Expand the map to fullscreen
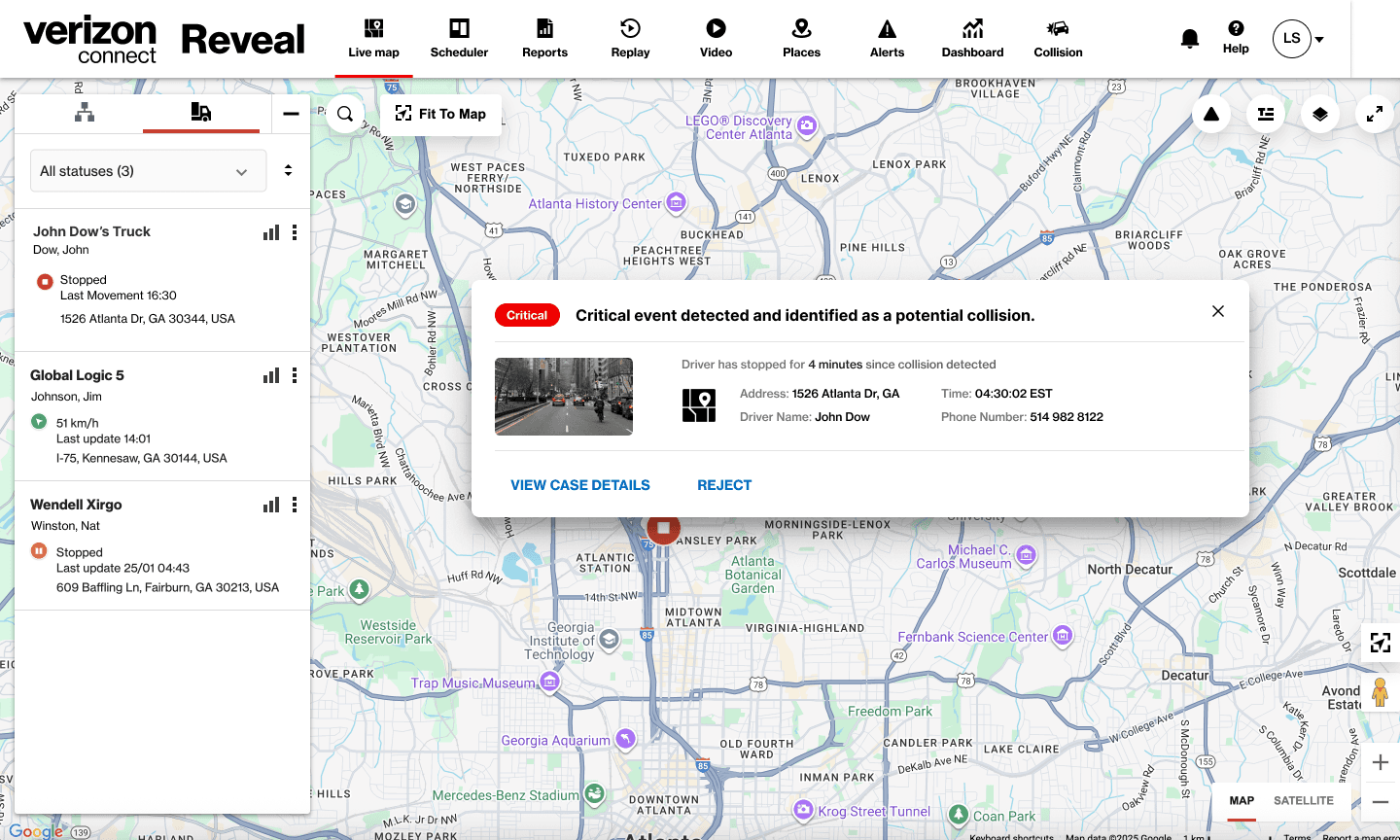Viewport: 1400px width, 840px height. [x=1375, y=114]
